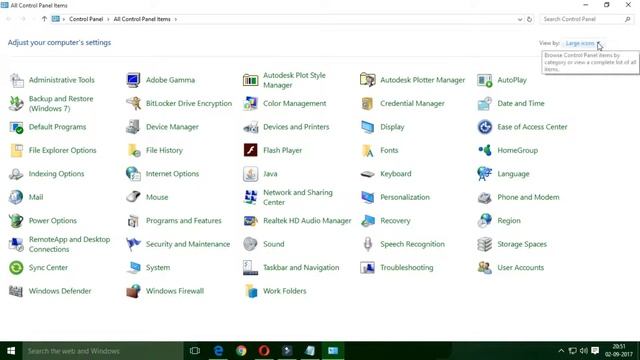Open the Keyboard icon
The height and width of the screenshot is (360, 640).
(x=368, y=174)
